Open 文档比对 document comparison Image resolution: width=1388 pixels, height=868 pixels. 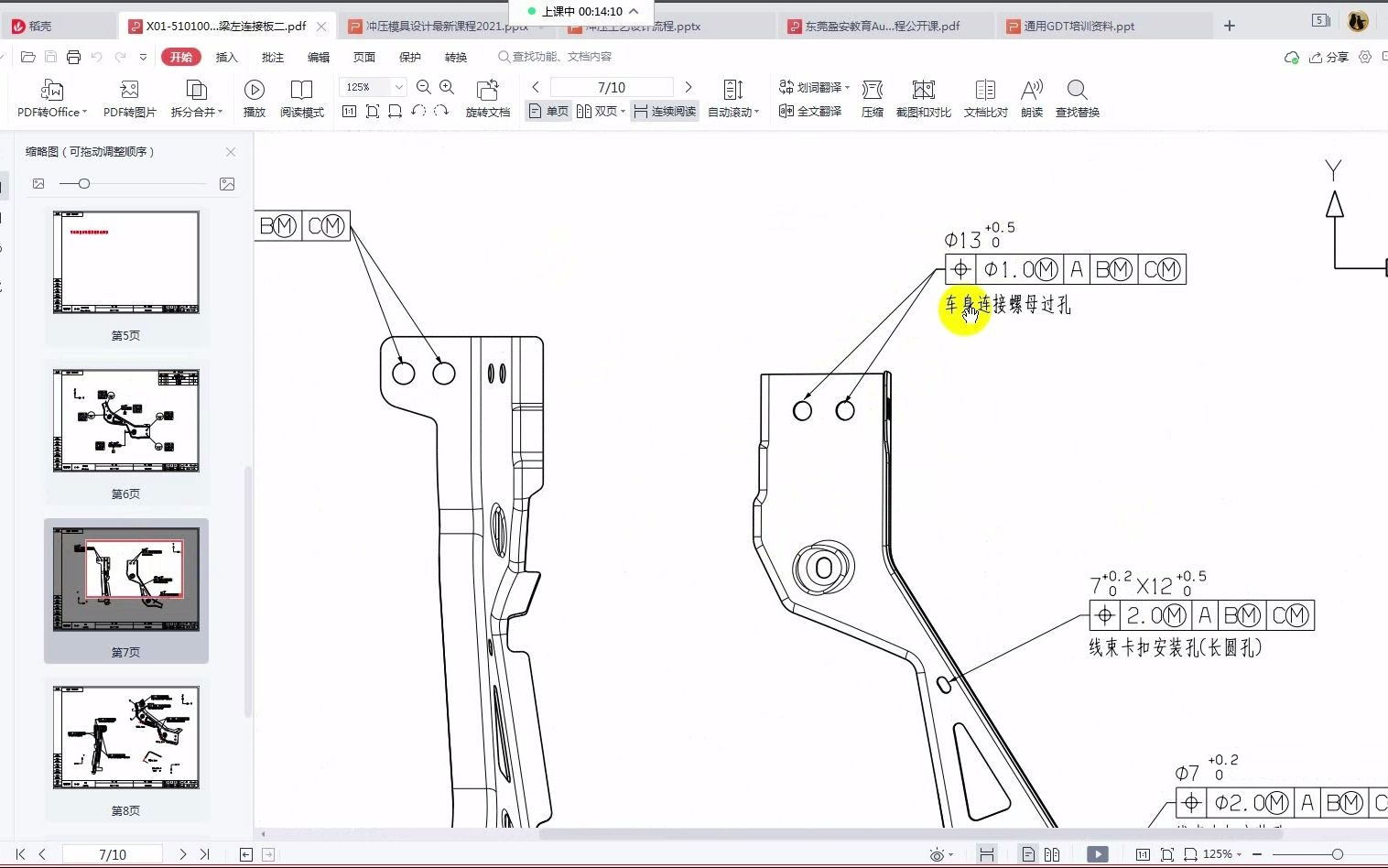[x=985, y=98]
